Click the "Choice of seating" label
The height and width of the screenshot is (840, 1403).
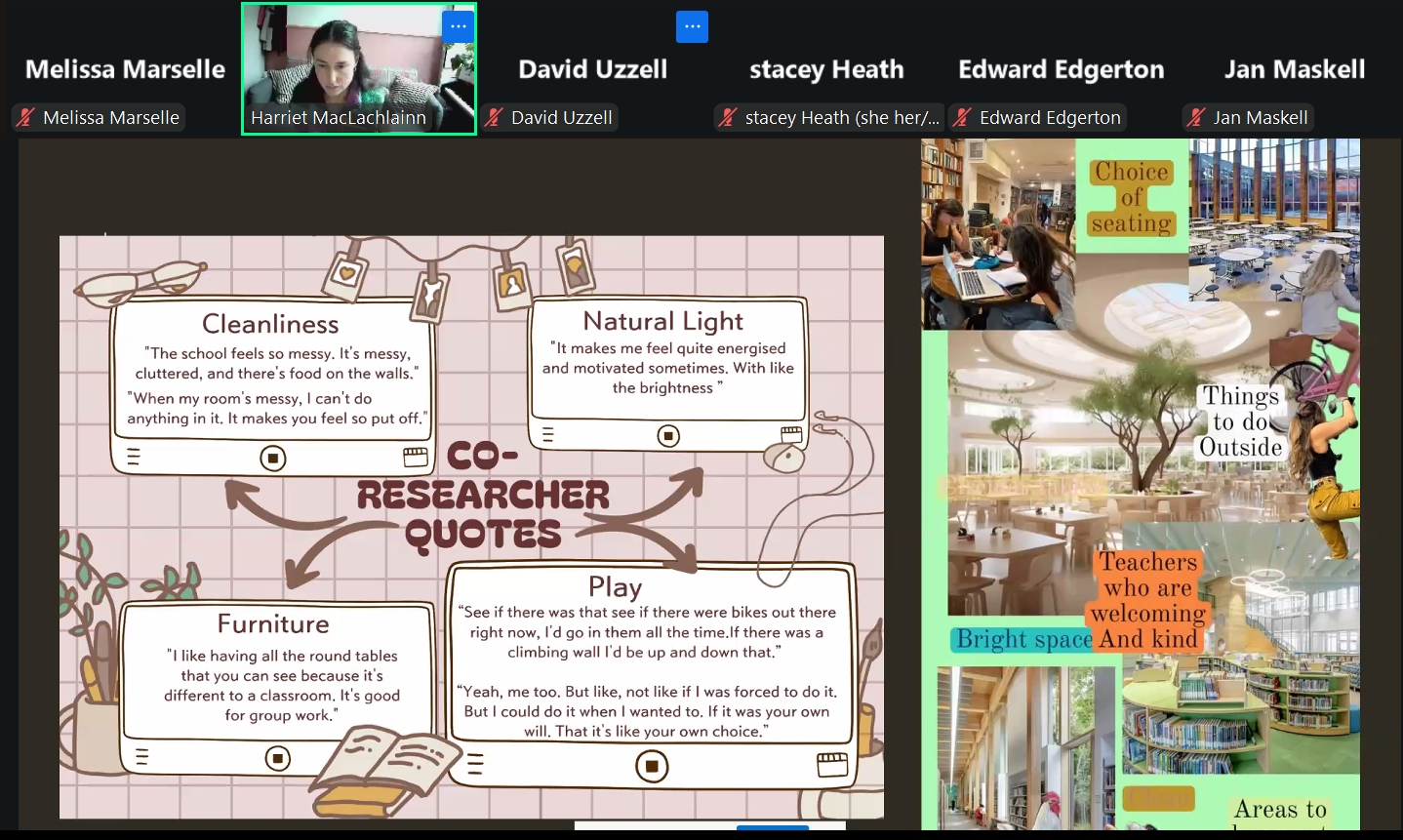point(1132,198)
